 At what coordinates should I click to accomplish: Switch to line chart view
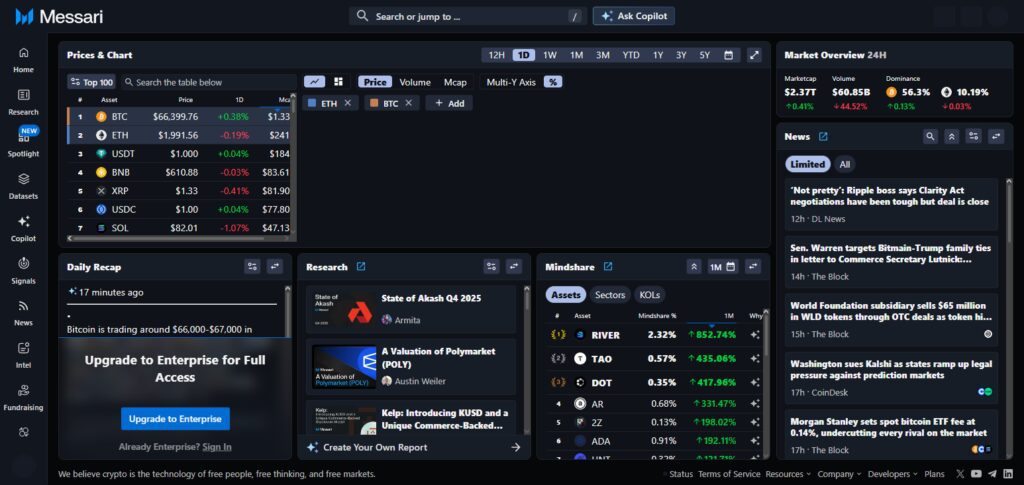(x=315, y=82)
